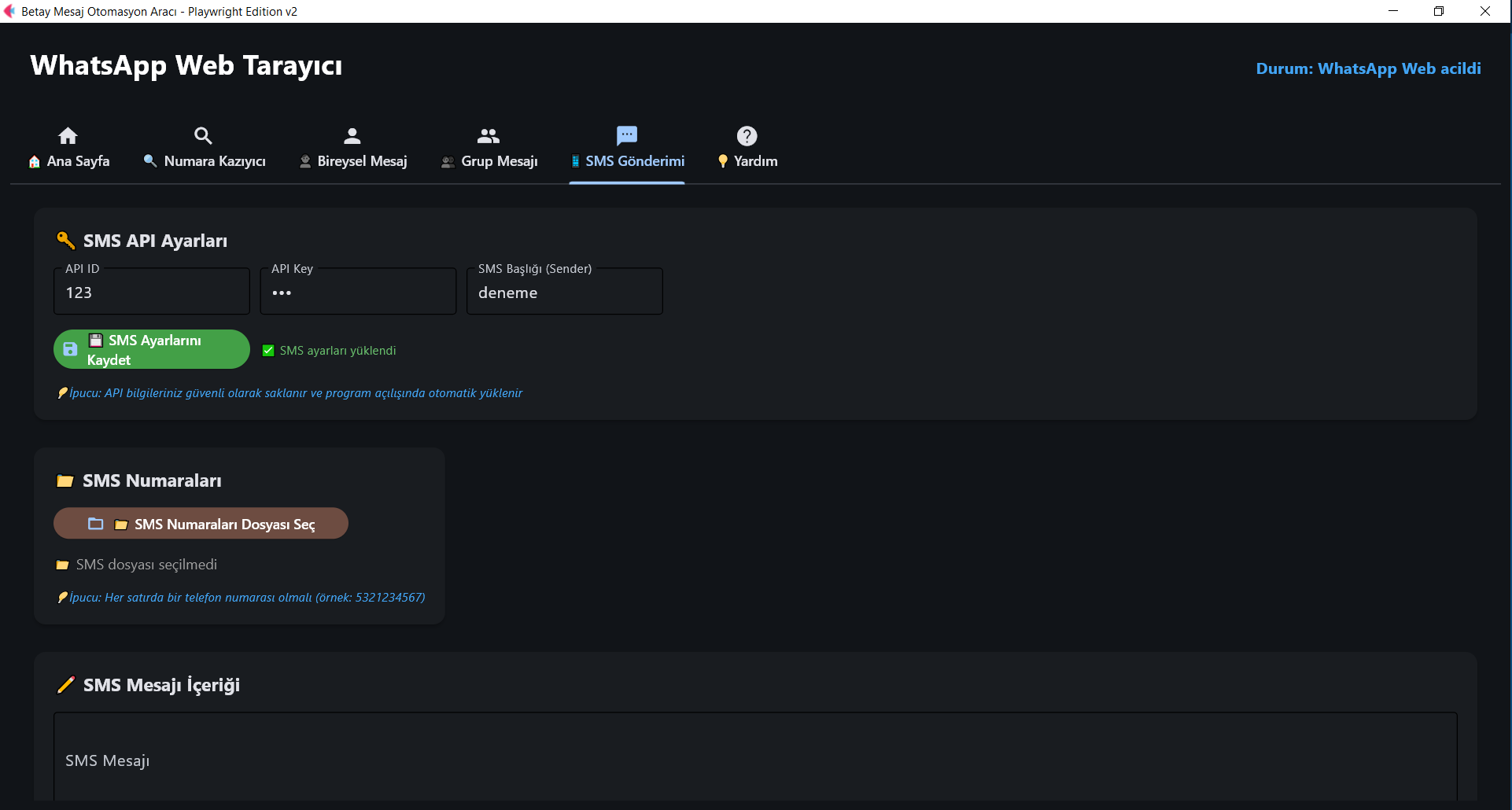Image resolution: width=1512 pixels, height=810 pixels.
Task: Click the key icon beside SMS API Ayarları
Action: click(65, 240)
